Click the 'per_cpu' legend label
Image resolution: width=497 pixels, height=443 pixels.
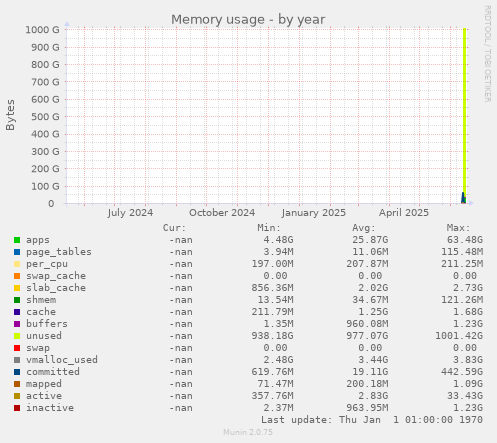47,264
